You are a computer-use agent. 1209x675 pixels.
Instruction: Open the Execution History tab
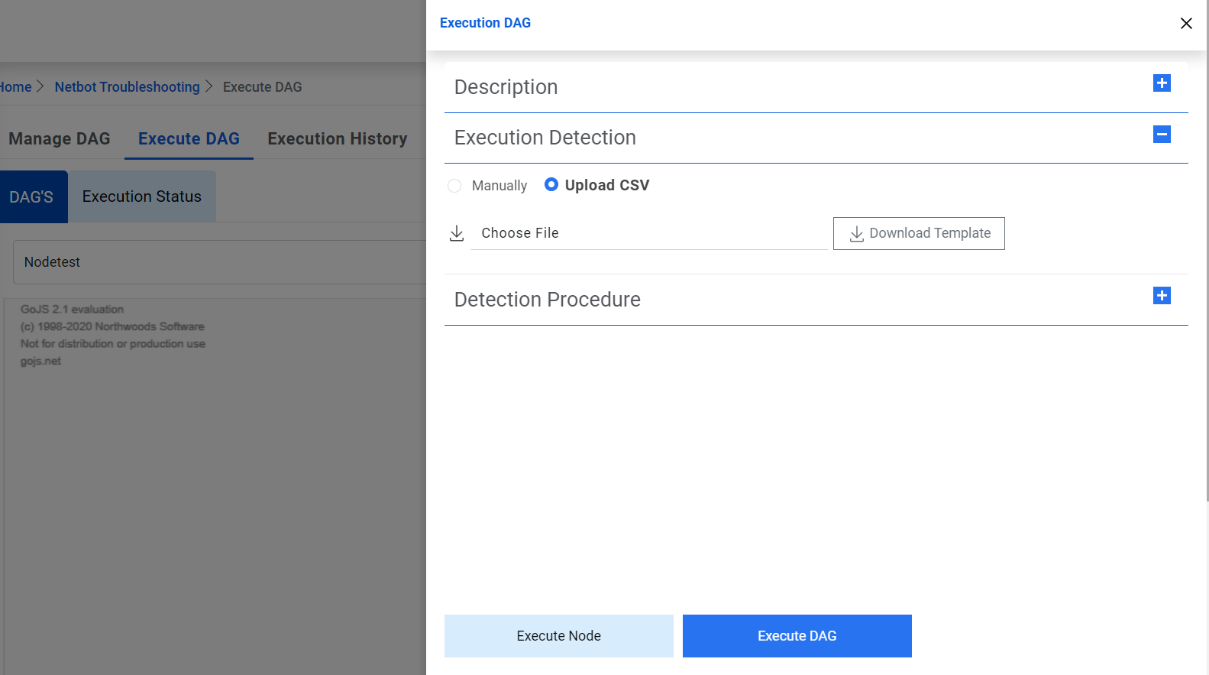click(x=337, y=138)
